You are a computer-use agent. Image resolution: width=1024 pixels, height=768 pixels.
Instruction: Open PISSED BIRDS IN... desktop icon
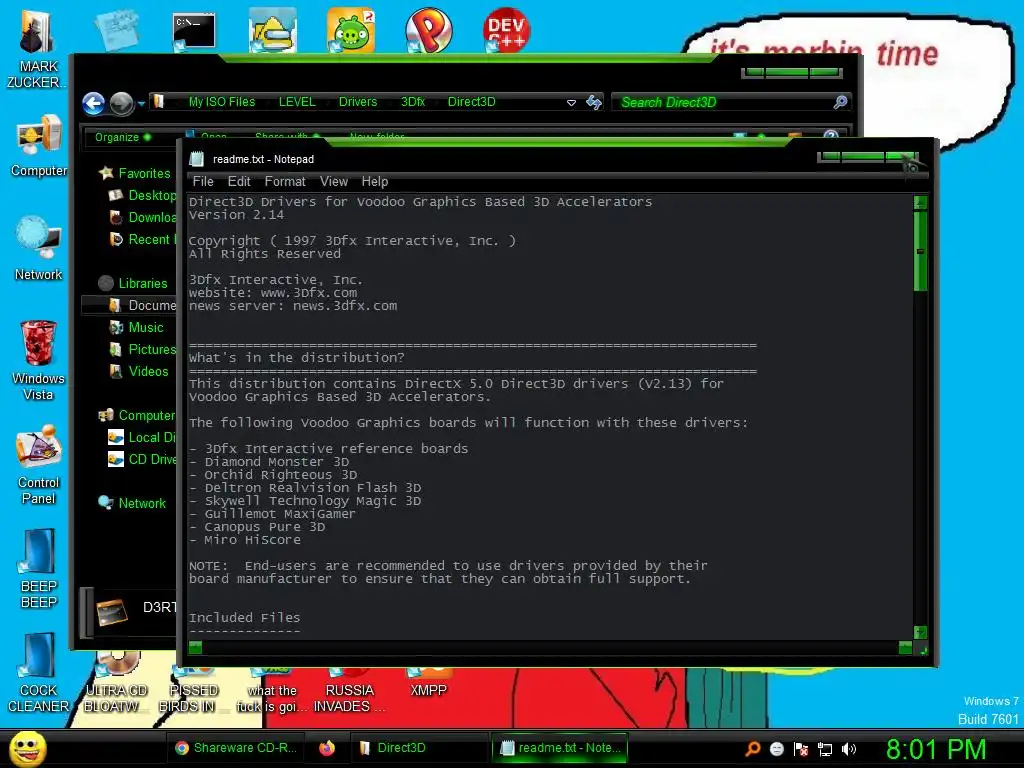tap(193, 689)
